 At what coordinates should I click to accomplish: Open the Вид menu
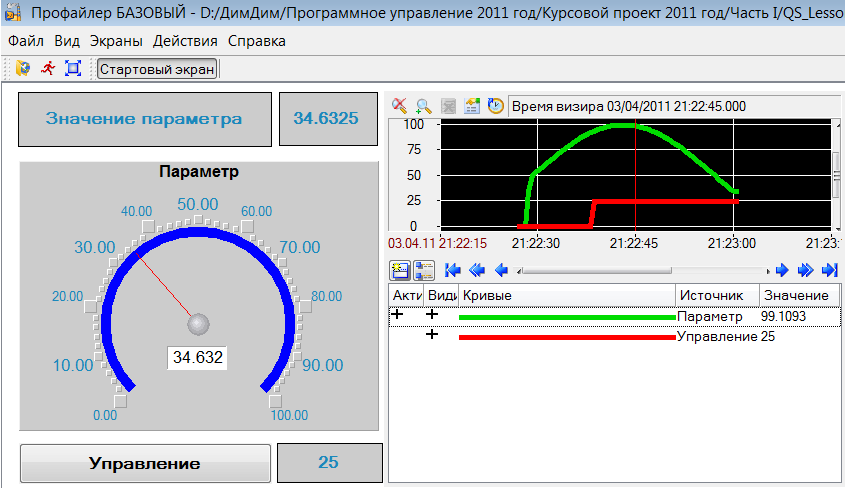[67, 41]
